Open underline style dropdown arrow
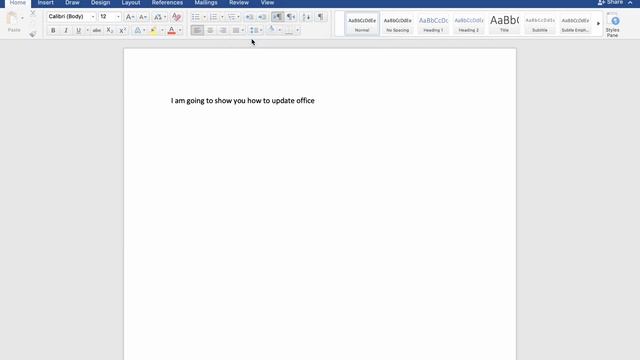This screenshot has width=640, height=360. [x=87, y=30]
